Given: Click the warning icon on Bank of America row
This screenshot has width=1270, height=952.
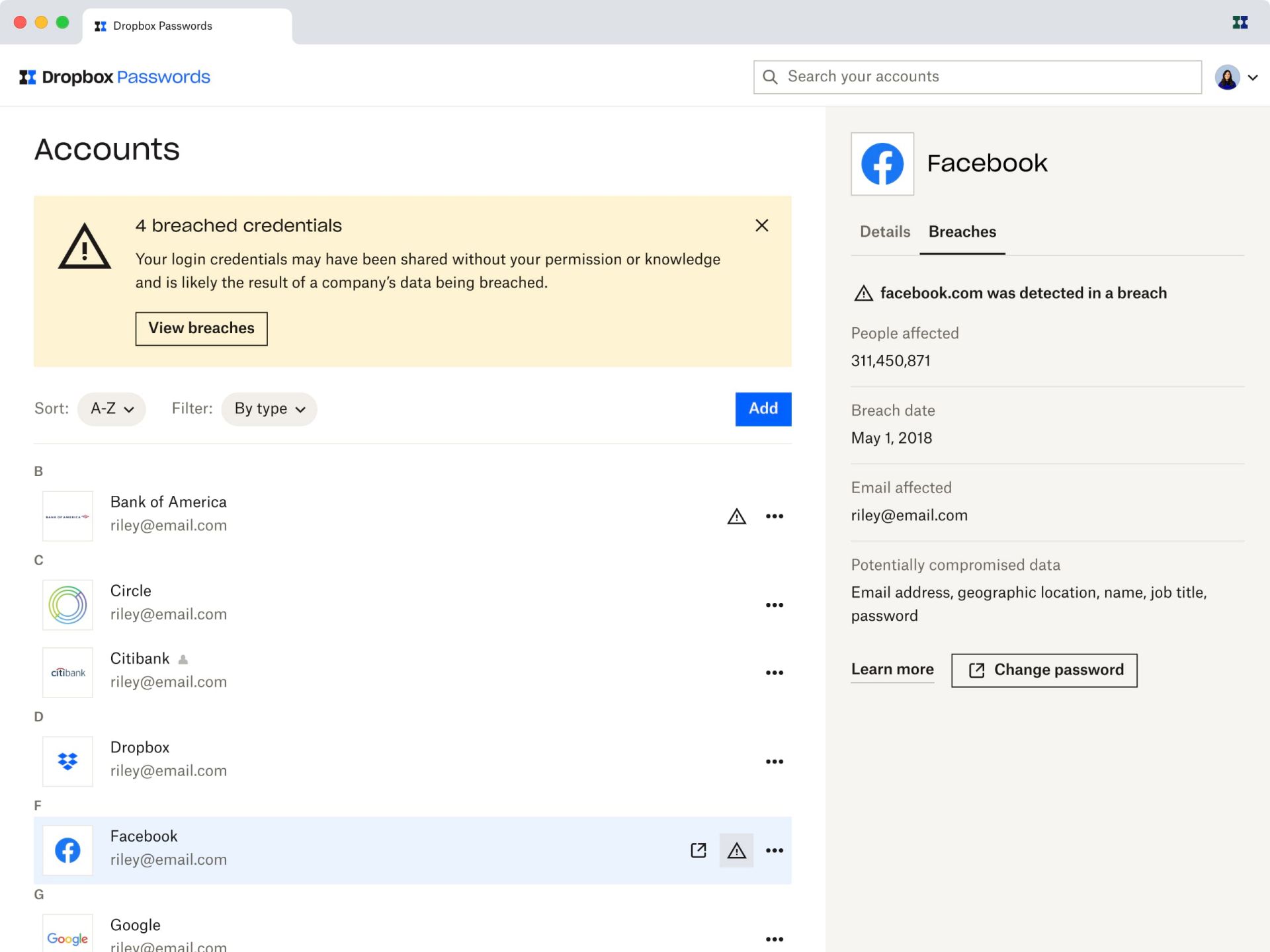Looking at the screenshot, I should [736, 516].
